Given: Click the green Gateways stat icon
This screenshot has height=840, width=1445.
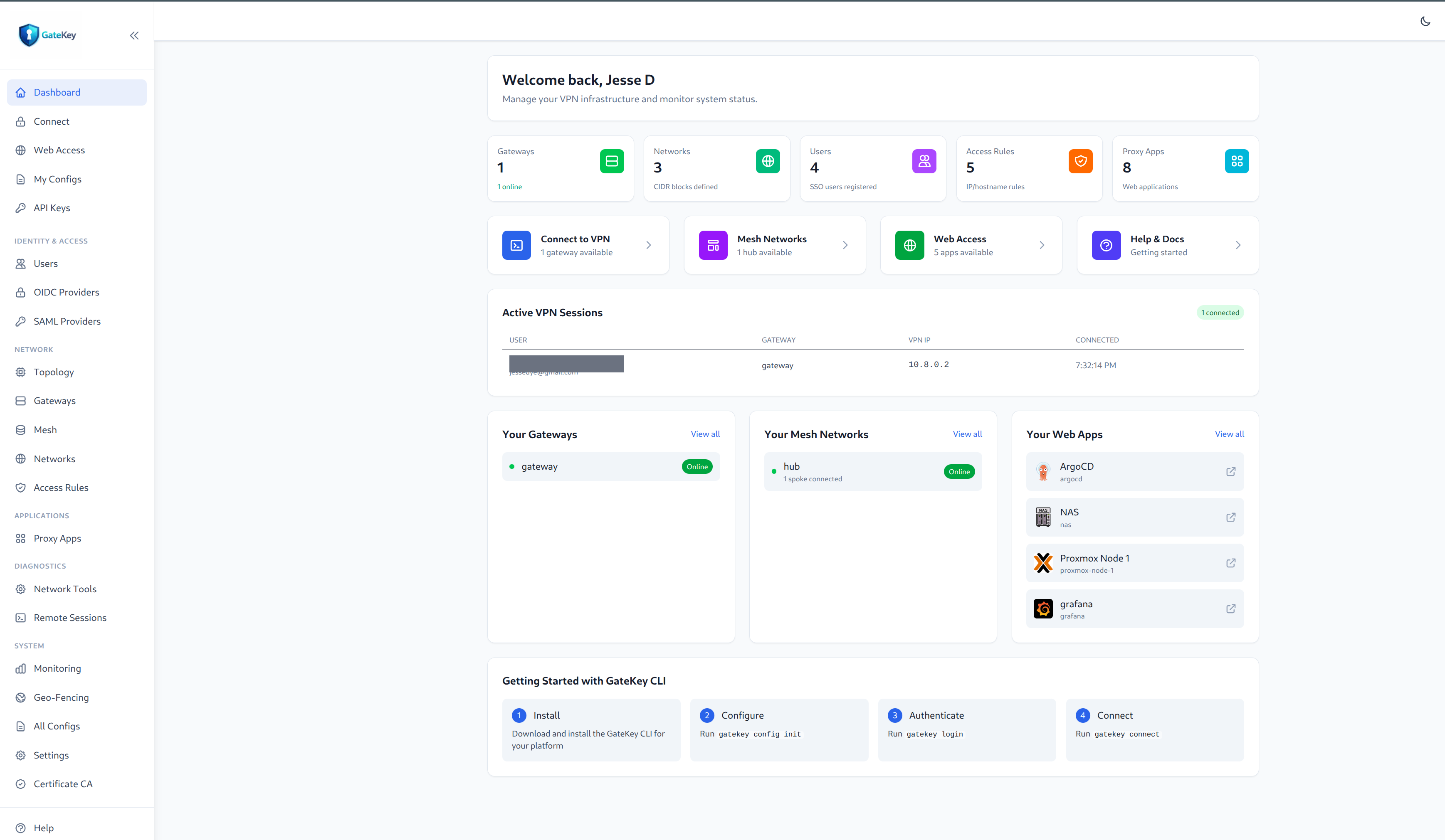Looking at the screenshot, I should pyautogui.click(x=611, y=161).
